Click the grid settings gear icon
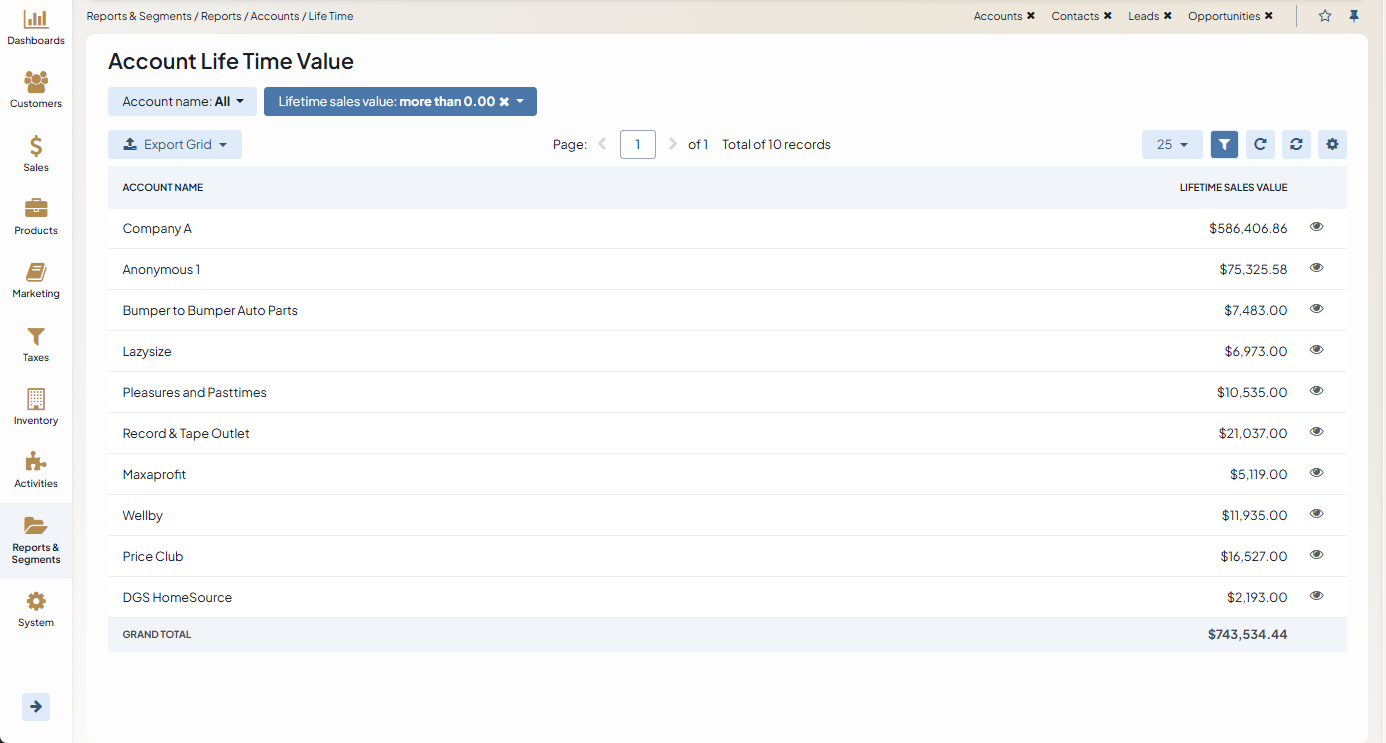Image resolution: width=1386 pixels, height=743 pixels. (x=1332, y=145)
